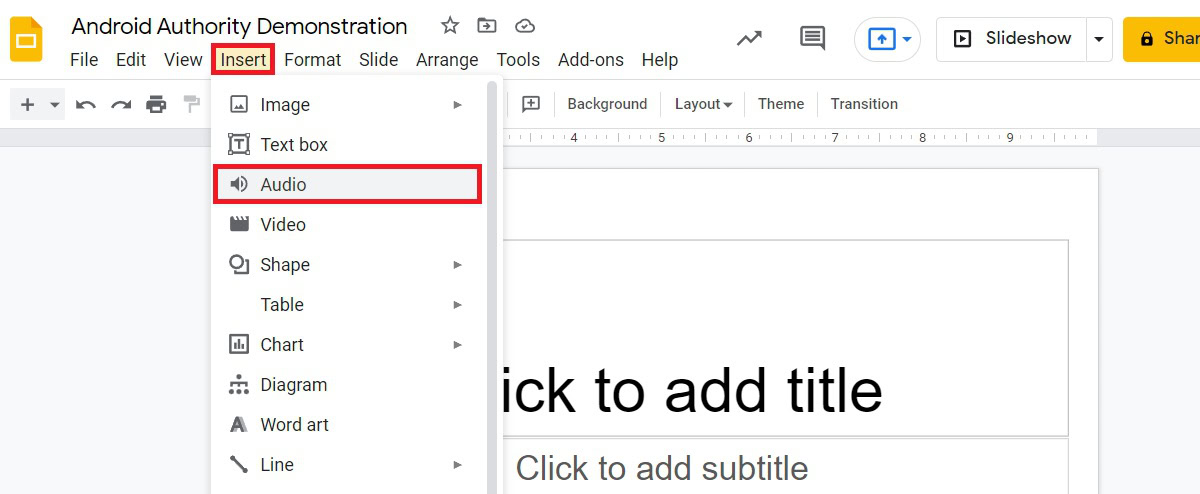
Task: Open the activity dashboard trend icon
Action: [749, 39]
